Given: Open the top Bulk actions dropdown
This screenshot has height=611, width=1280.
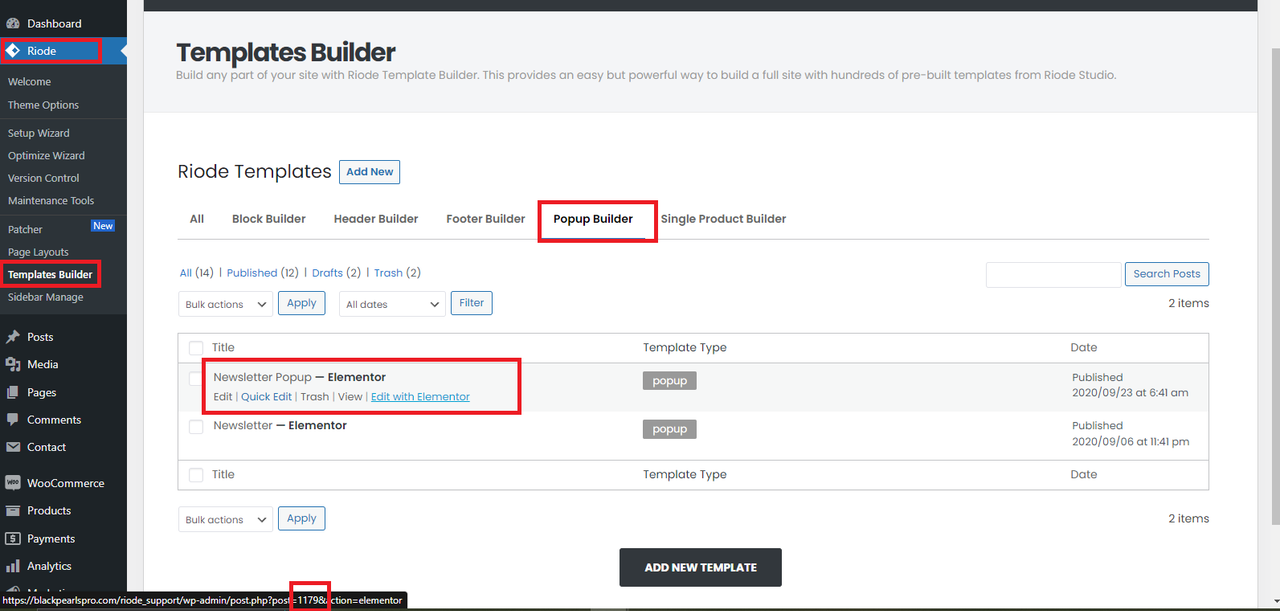Looking at the screenshot, I should [225, 304].
